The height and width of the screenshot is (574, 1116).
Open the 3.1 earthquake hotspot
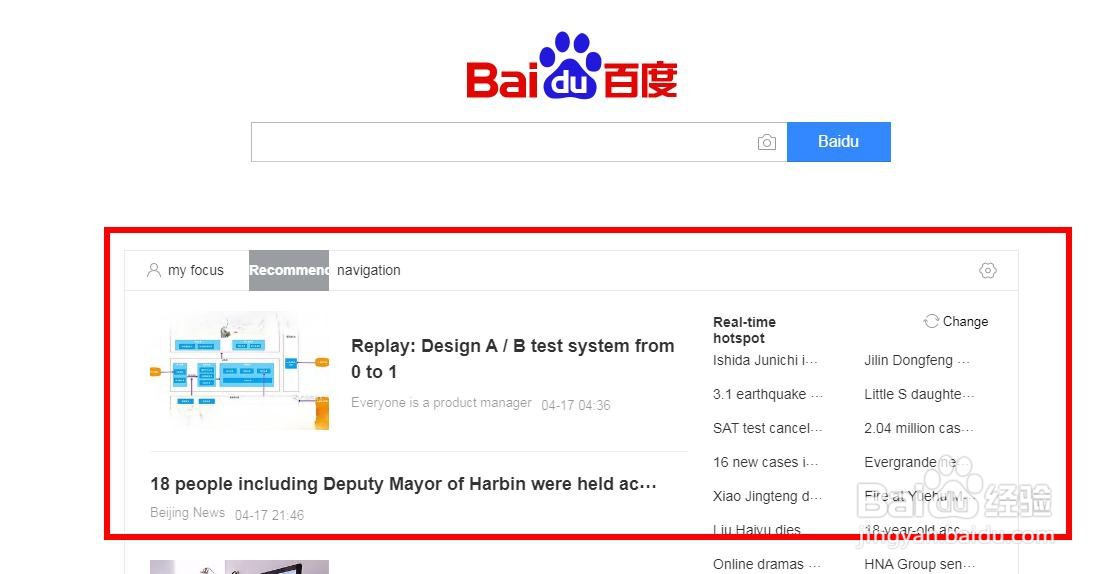click(x=768, y=395)
